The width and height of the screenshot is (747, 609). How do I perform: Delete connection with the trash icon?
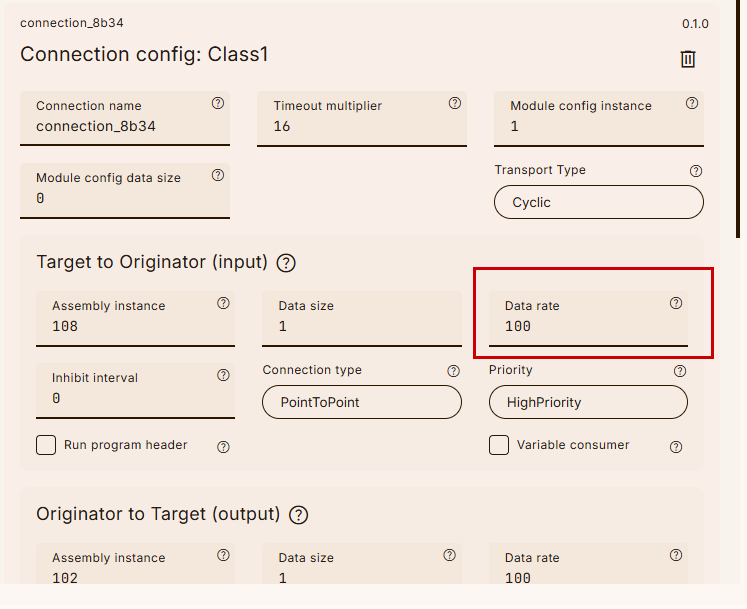(x=688, y=59)
